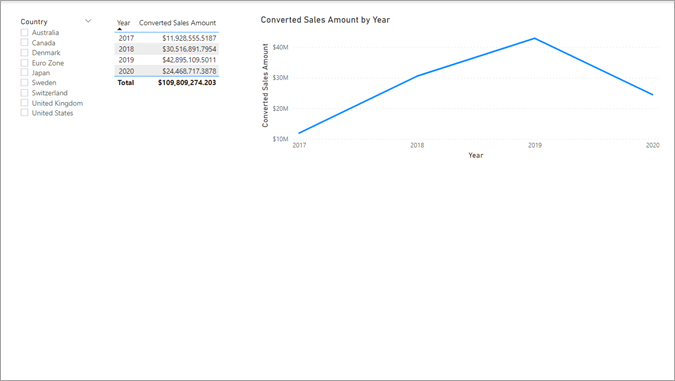Select the 2019 sales amount cell
Image resolution: width=675 pixels, height=381 pixels.
(189, 60)
